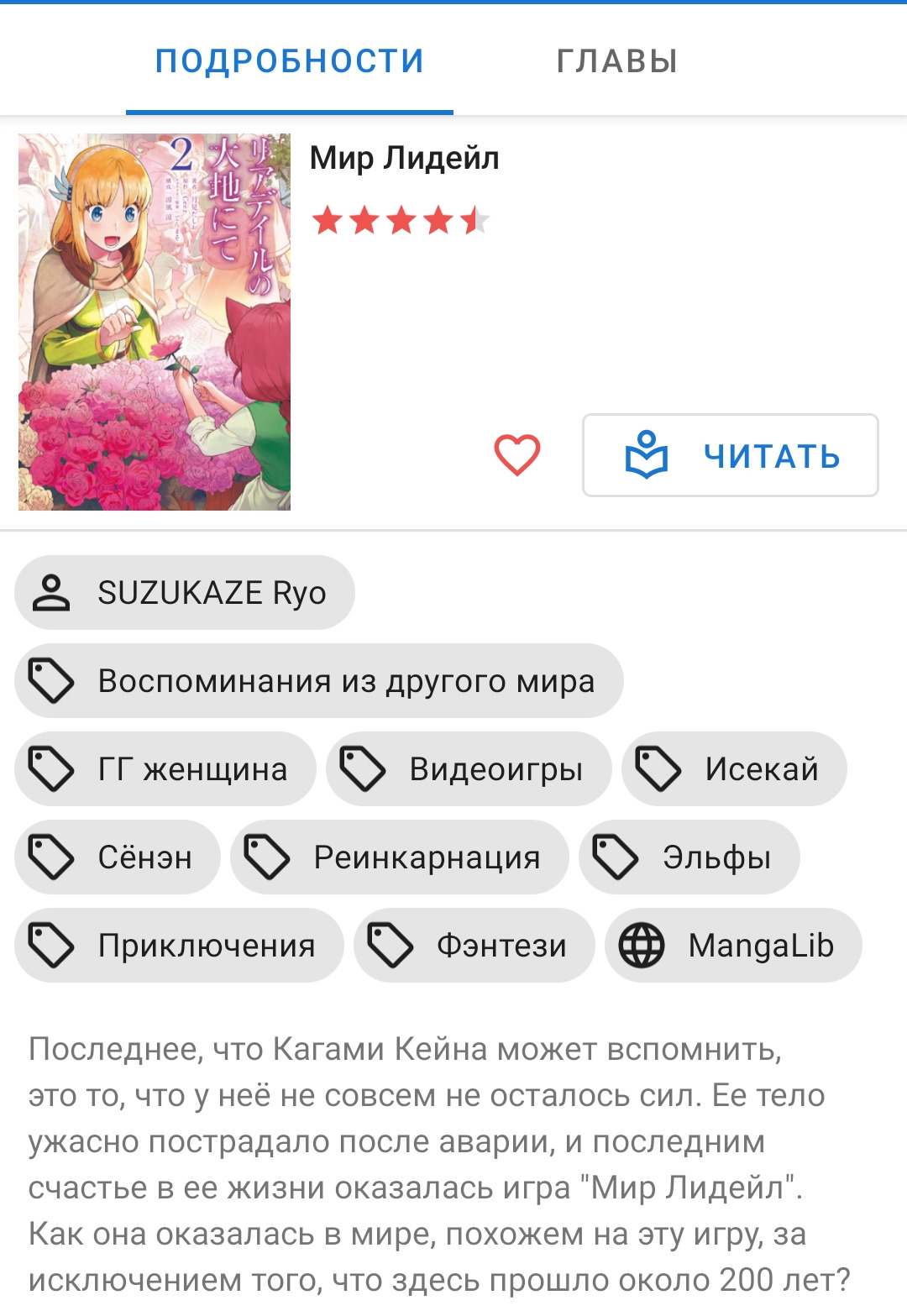
Task: Open the Воспоминания из другого мира tag
Action: [319, 681]
